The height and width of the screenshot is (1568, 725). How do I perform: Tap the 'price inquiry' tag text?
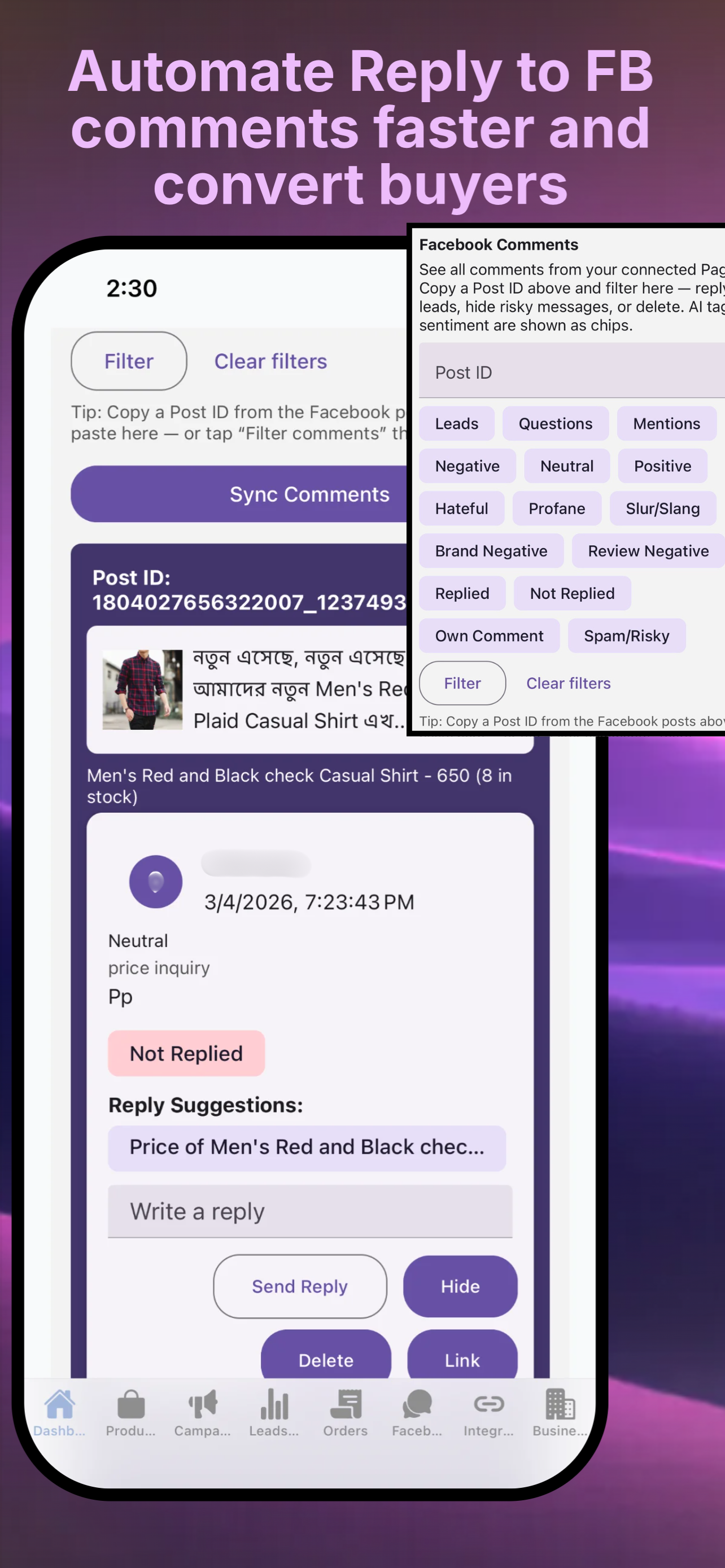159,968
